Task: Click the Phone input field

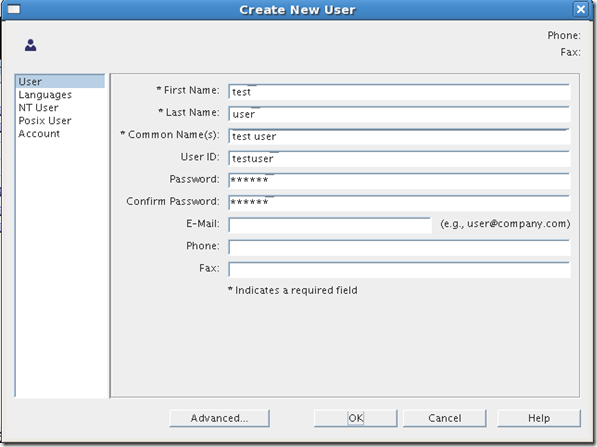Action: click(x=399, y=247)
